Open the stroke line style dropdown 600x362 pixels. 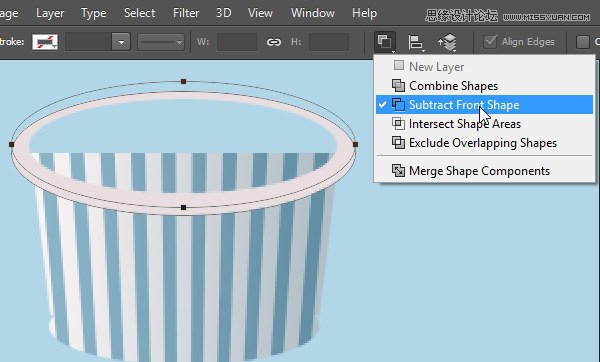(x=161, y=42)
